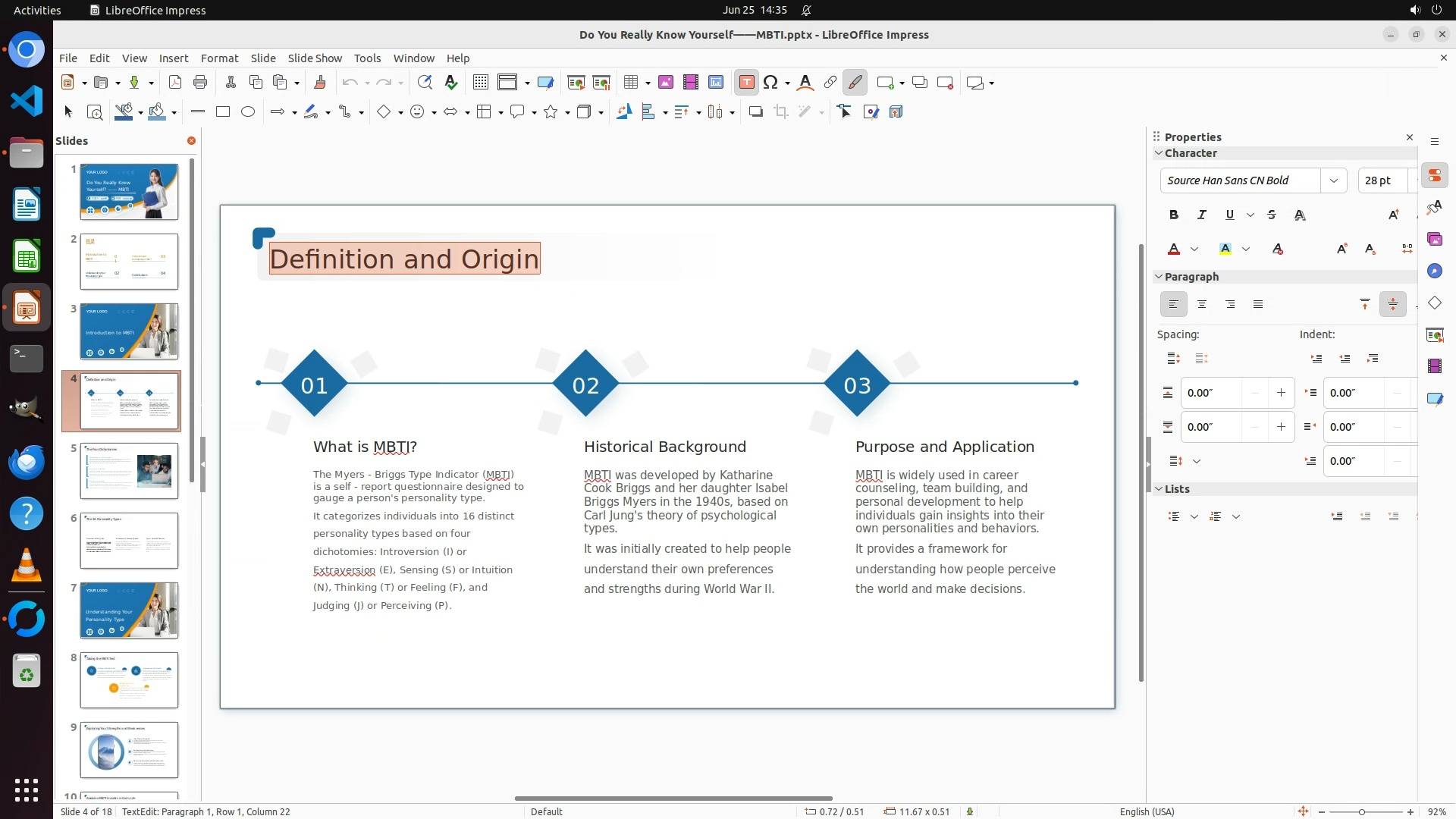Select slide 7 thumbnail
1456x819 pixels.
129,610
